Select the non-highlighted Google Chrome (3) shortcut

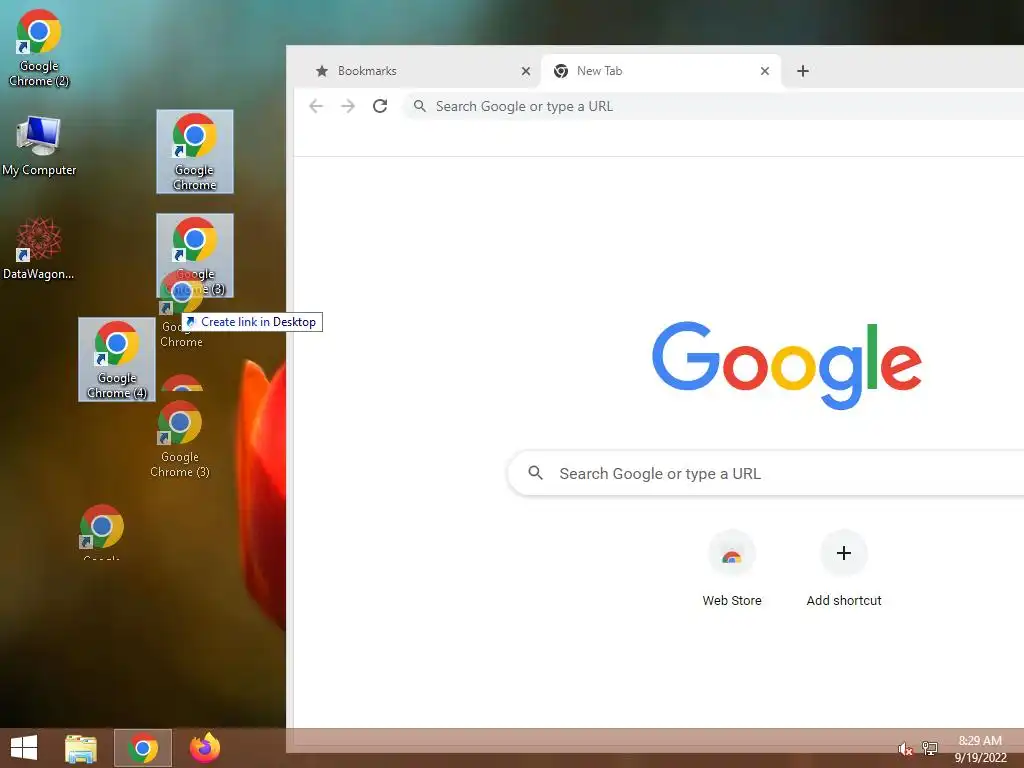(x=180, y=439)
